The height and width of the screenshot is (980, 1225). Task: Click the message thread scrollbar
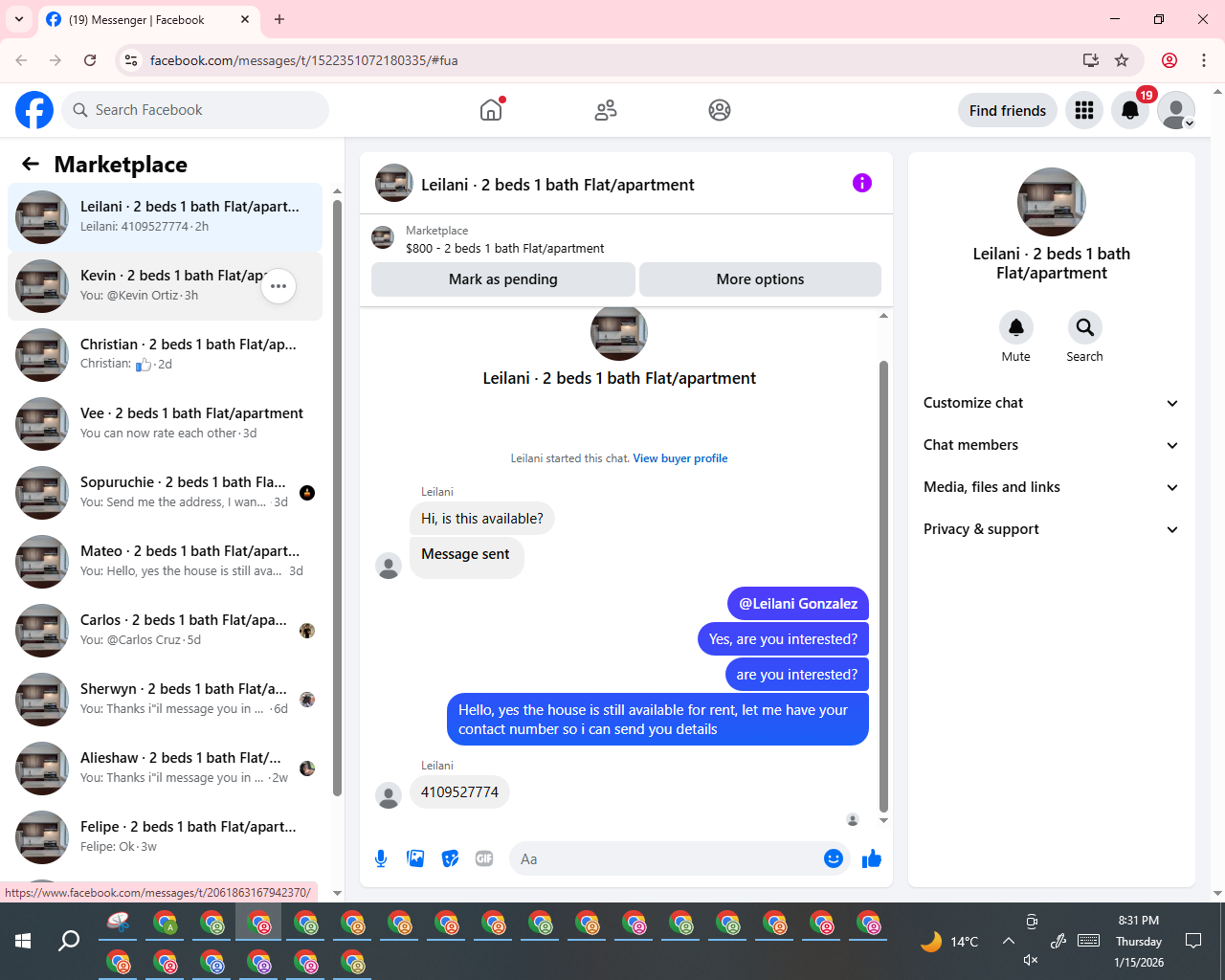click(883, 586)
